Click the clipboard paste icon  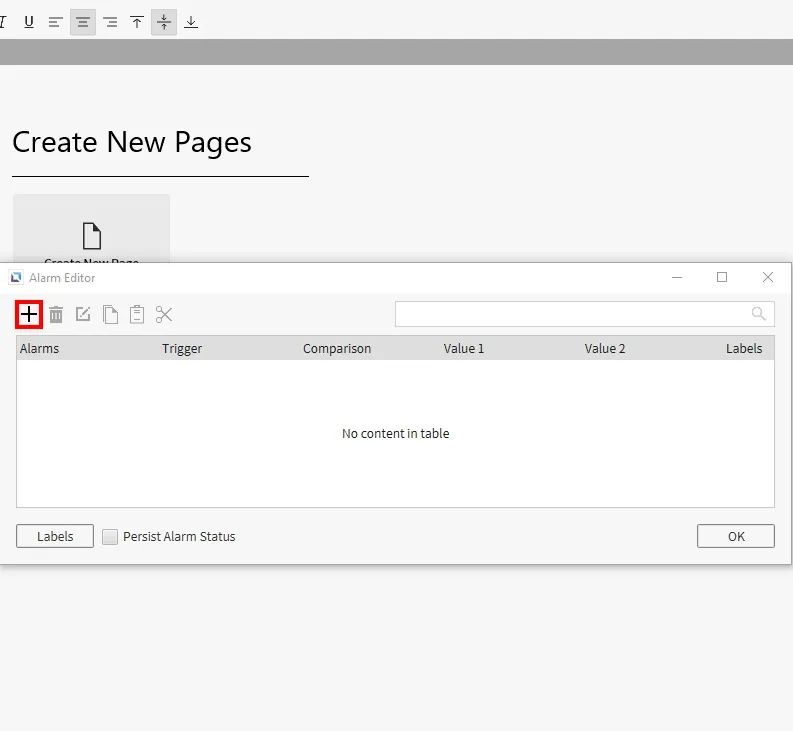pos(137,314)
